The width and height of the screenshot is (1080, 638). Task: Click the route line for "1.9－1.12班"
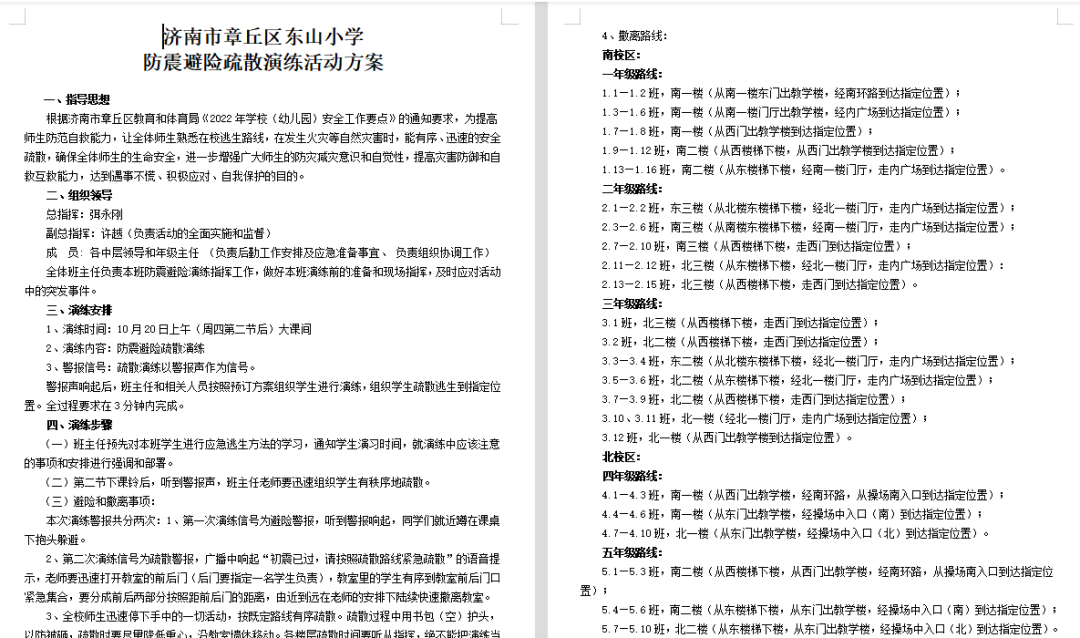tap(778, 150)
